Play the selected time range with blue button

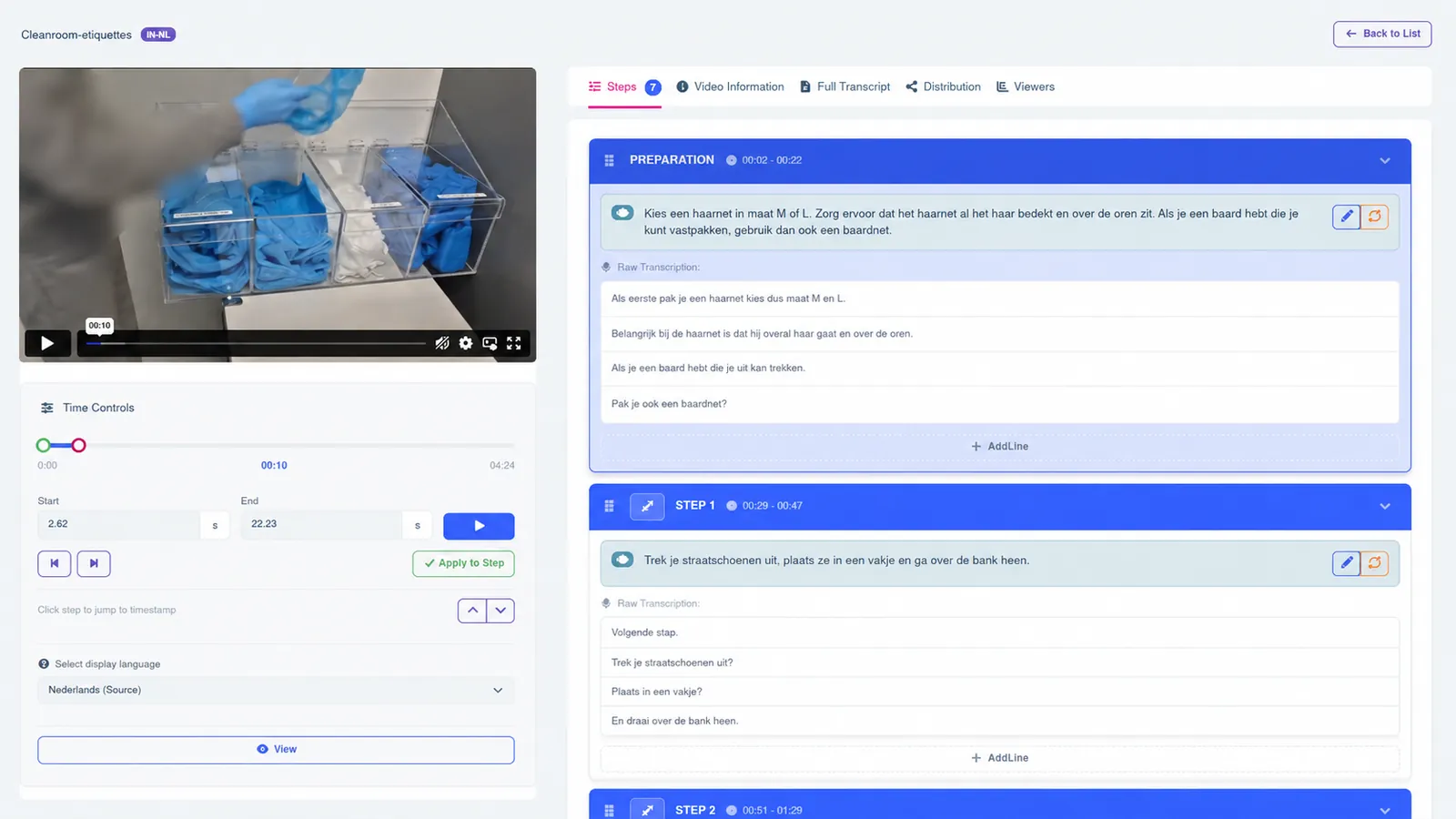tap(479, 526)
